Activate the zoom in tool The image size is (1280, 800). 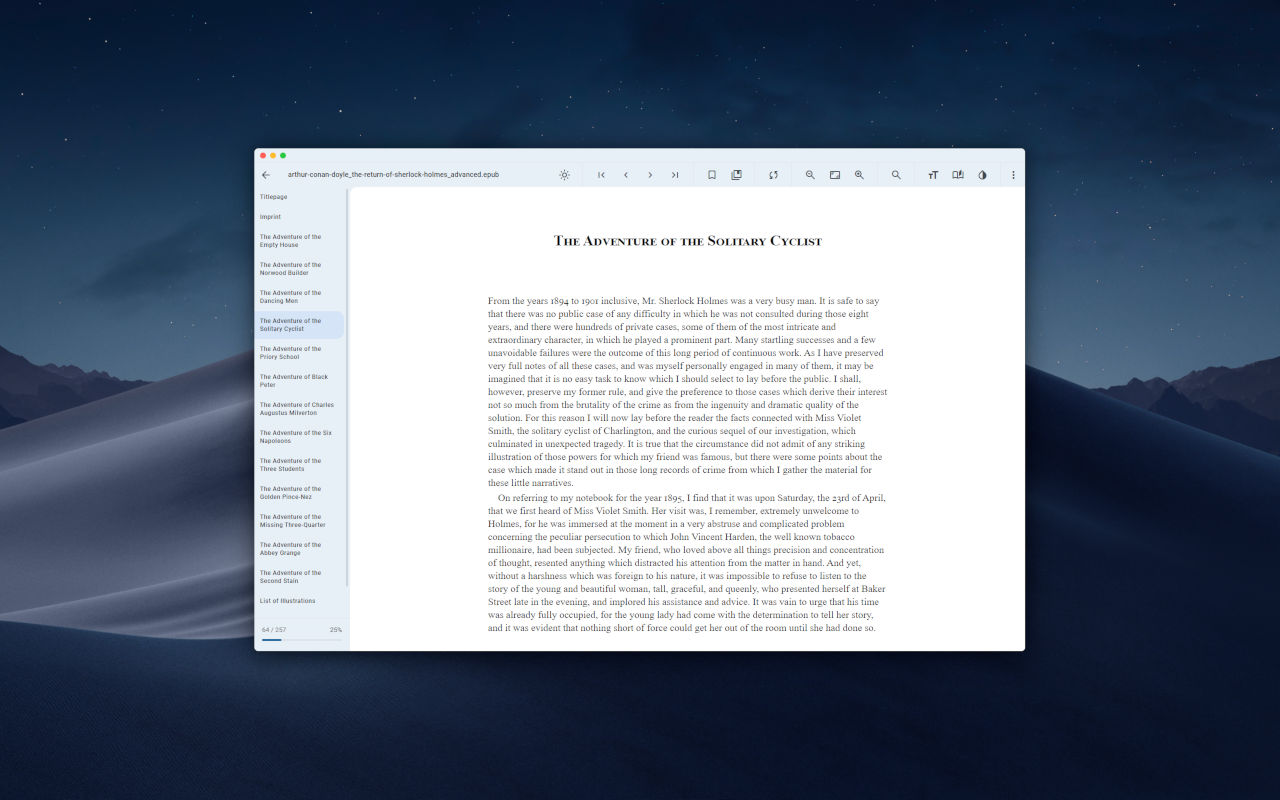click(859, 174)
